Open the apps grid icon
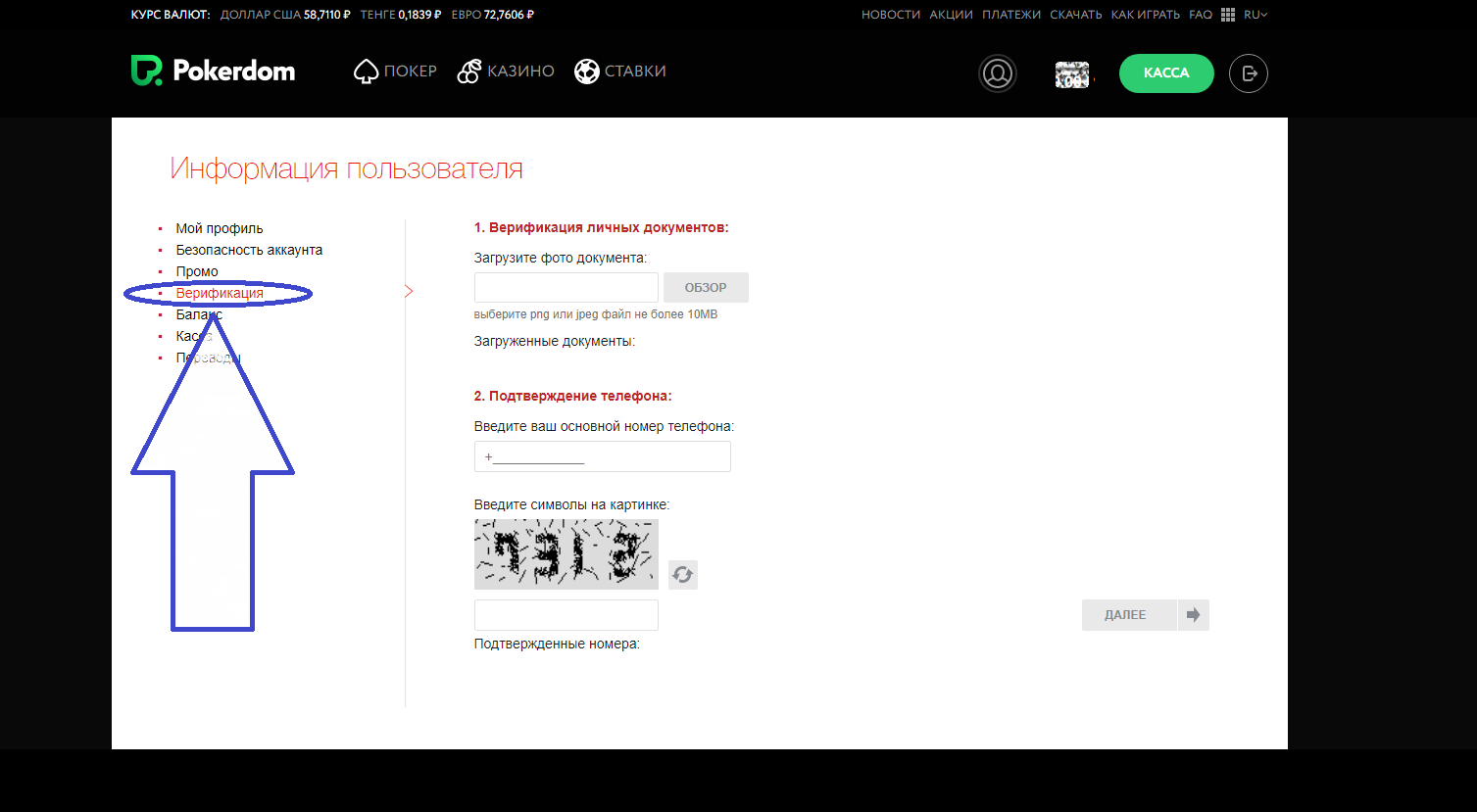The image size is (1477, 812). tap(1227, 15)
